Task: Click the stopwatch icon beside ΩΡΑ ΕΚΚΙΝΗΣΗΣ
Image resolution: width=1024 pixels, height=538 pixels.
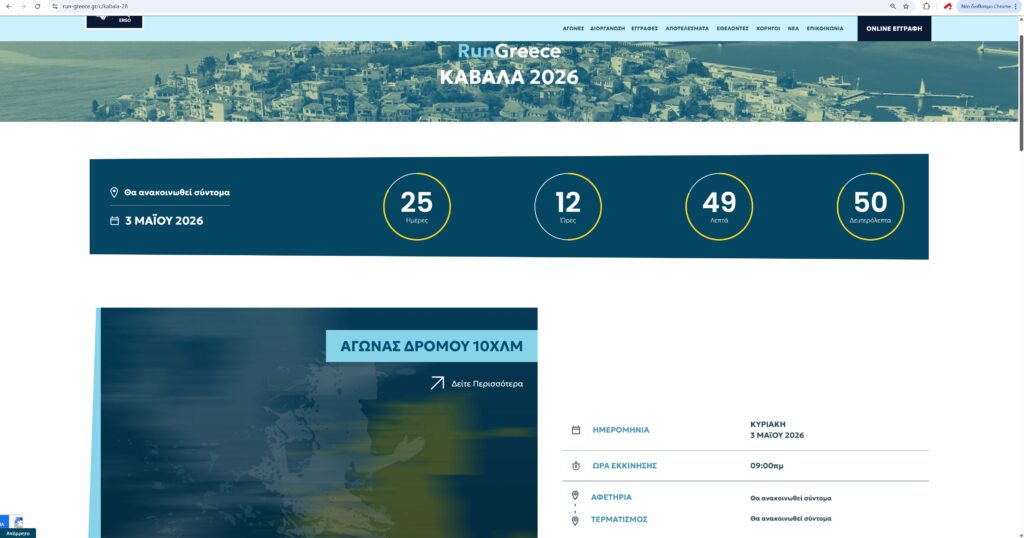Action: pyautogui.click(x=576, y=466)
